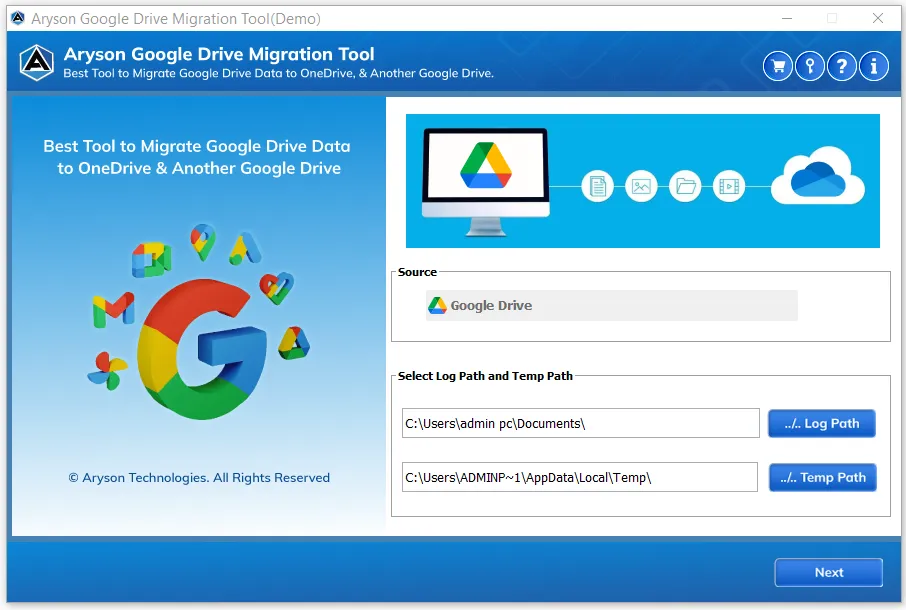Minimize the application window
This screenshot has height=610, width=906.
787,18
